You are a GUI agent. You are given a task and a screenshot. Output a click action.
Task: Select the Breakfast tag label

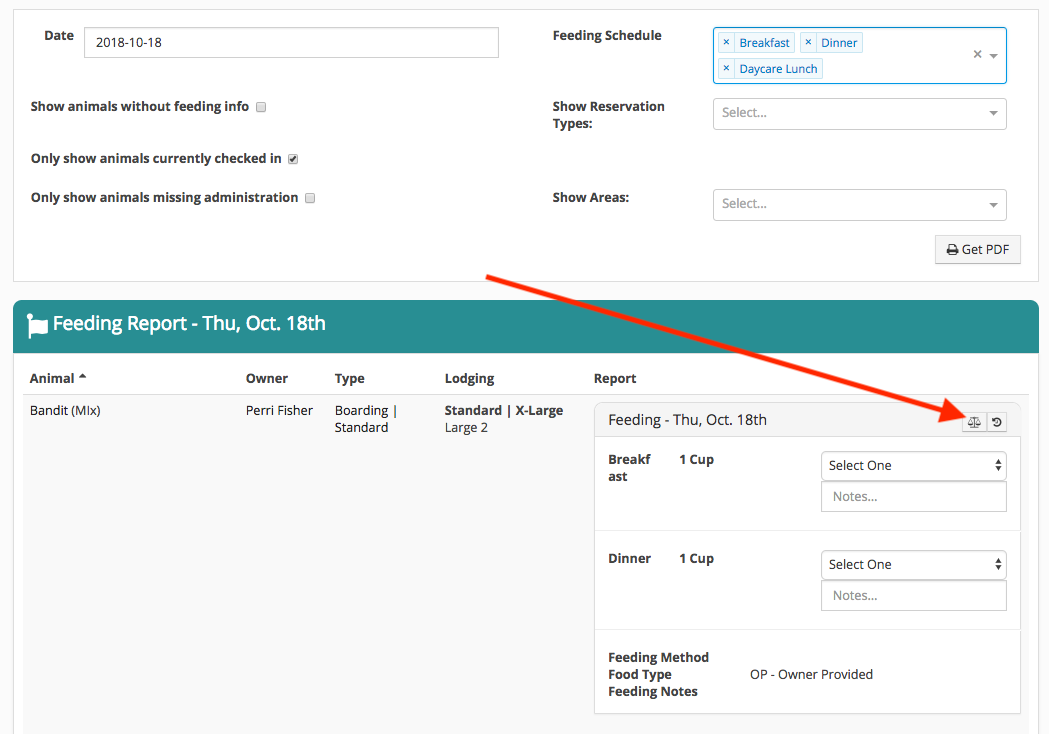click(x=764, y=42)
